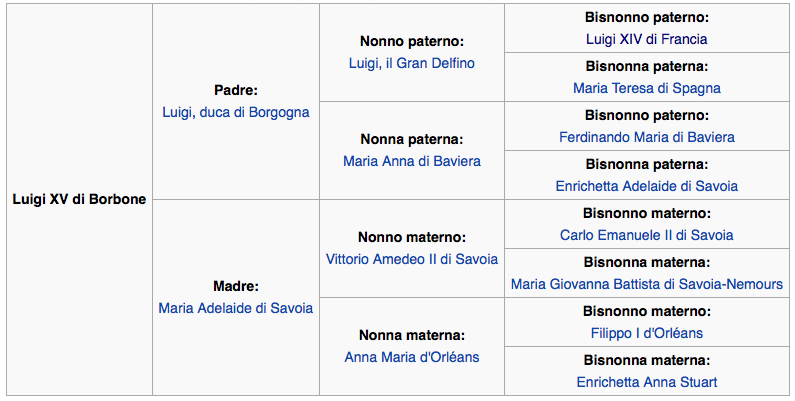Click the Nonno materno label

point(411,238)
